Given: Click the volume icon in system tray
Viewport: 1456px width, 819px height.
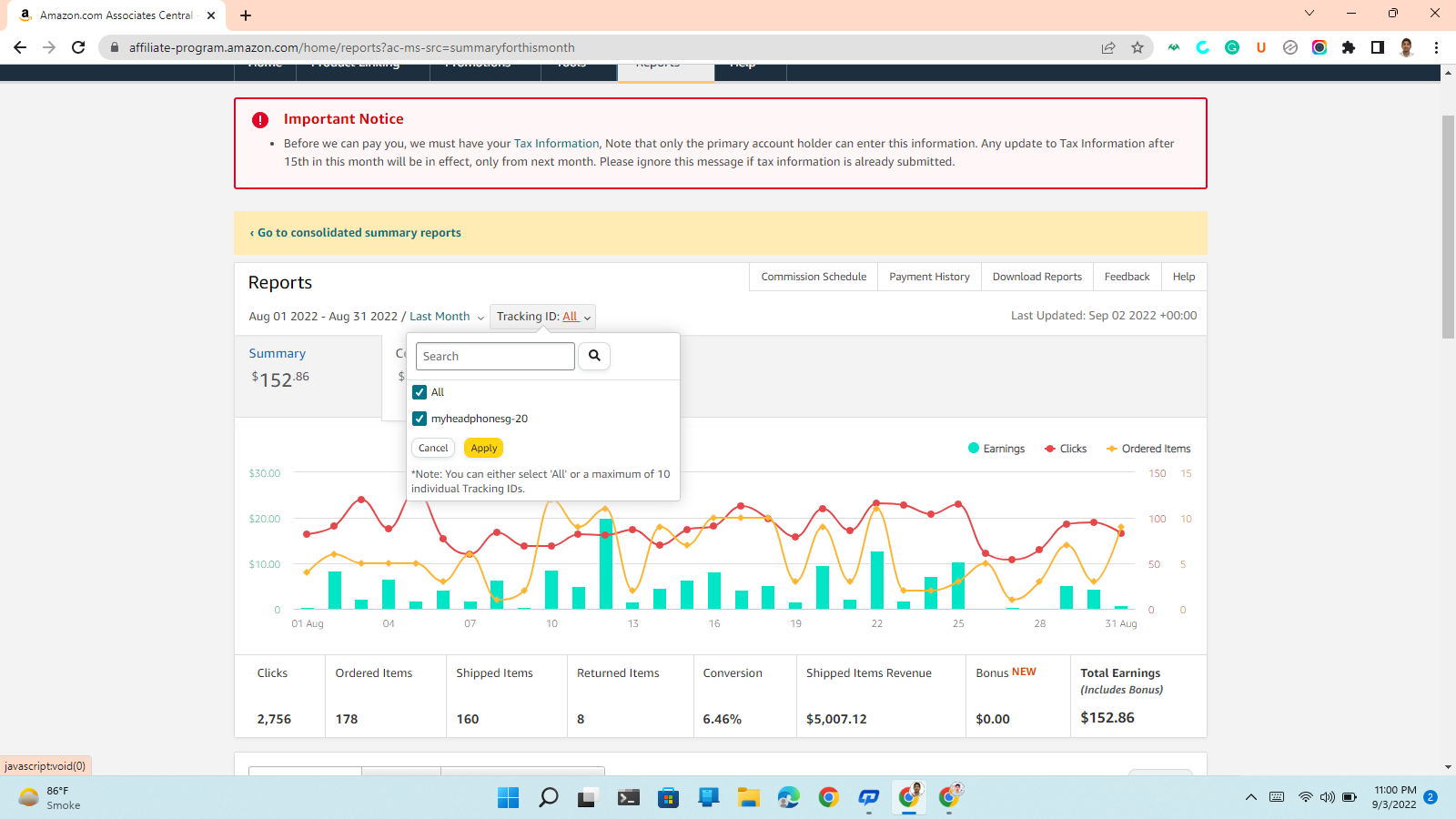Looking at the screenshot, I should click(1328, 797).
